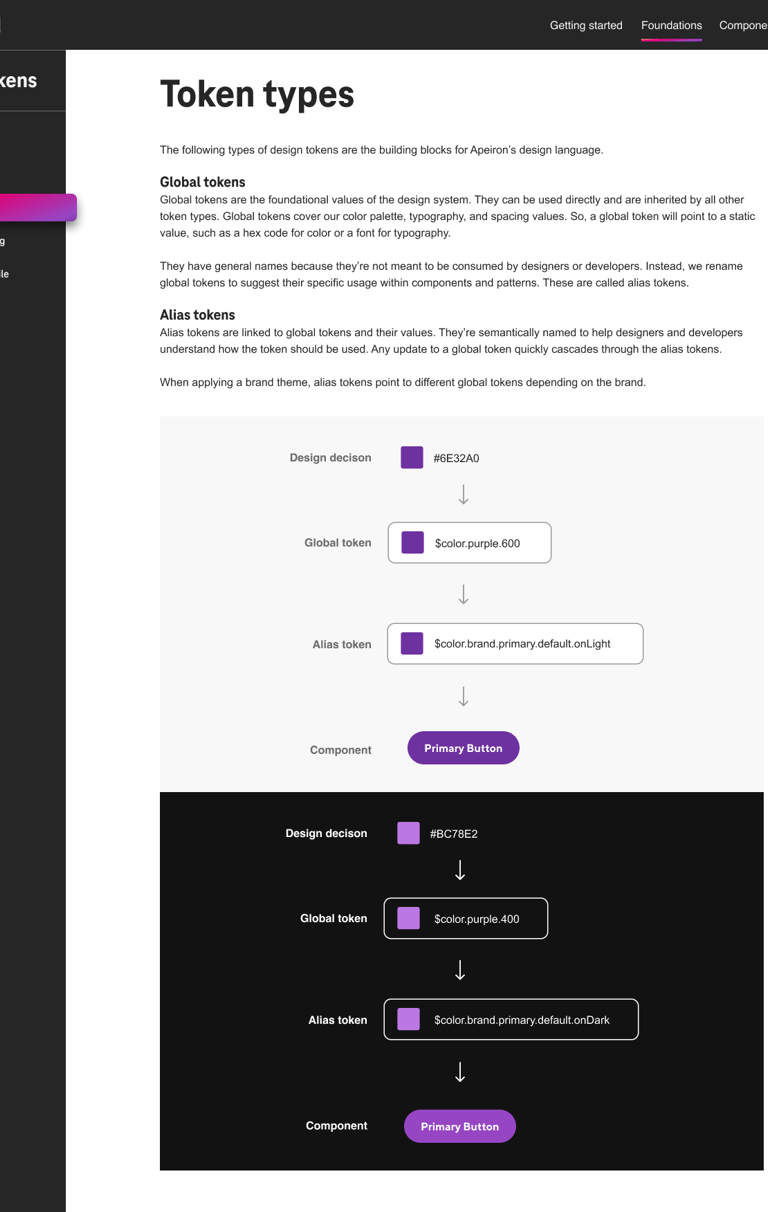Select the Foundations tab

[671, 25]
